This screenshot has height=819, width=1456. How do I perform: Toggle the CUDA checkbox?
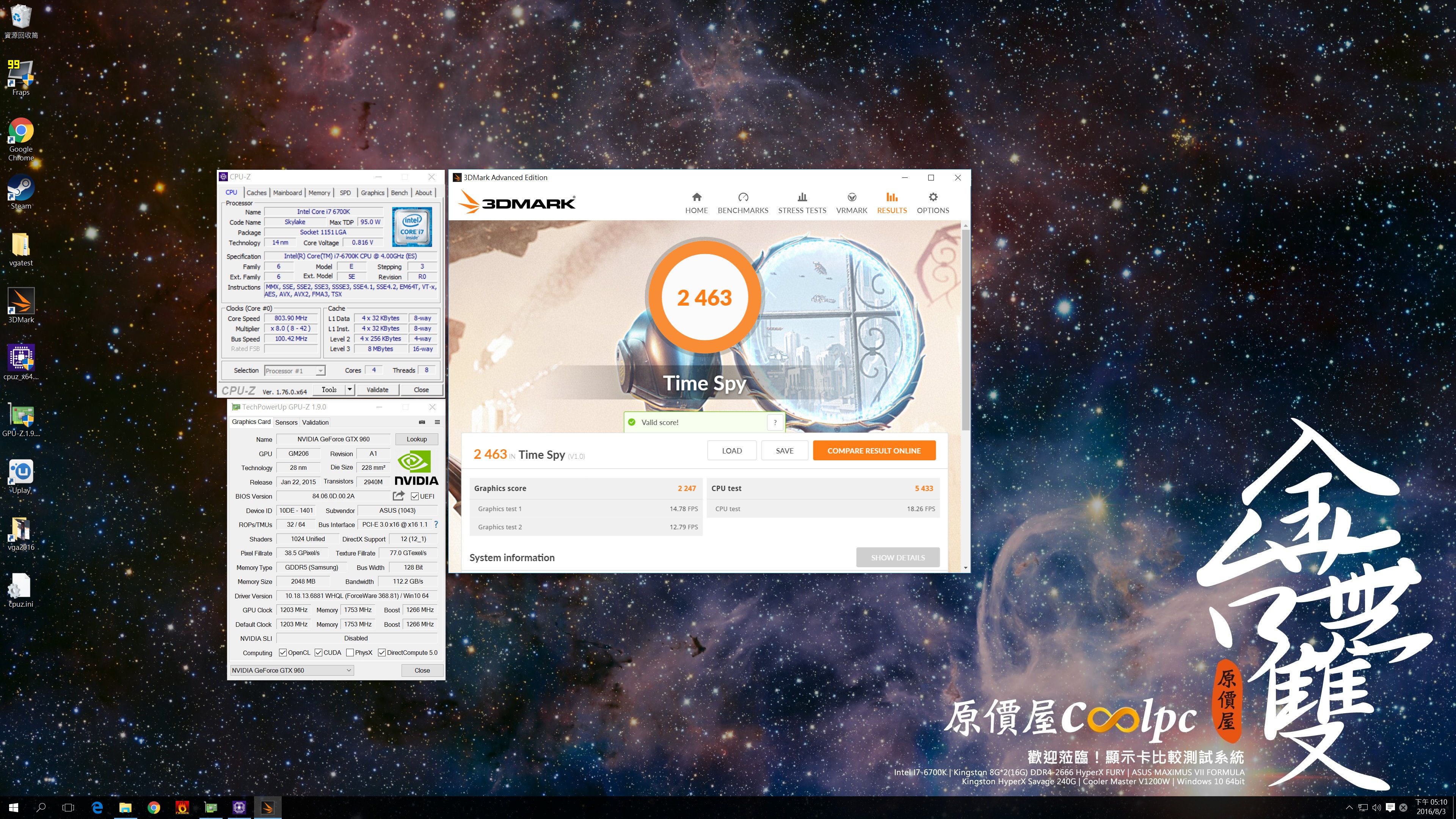coord(319,652)
